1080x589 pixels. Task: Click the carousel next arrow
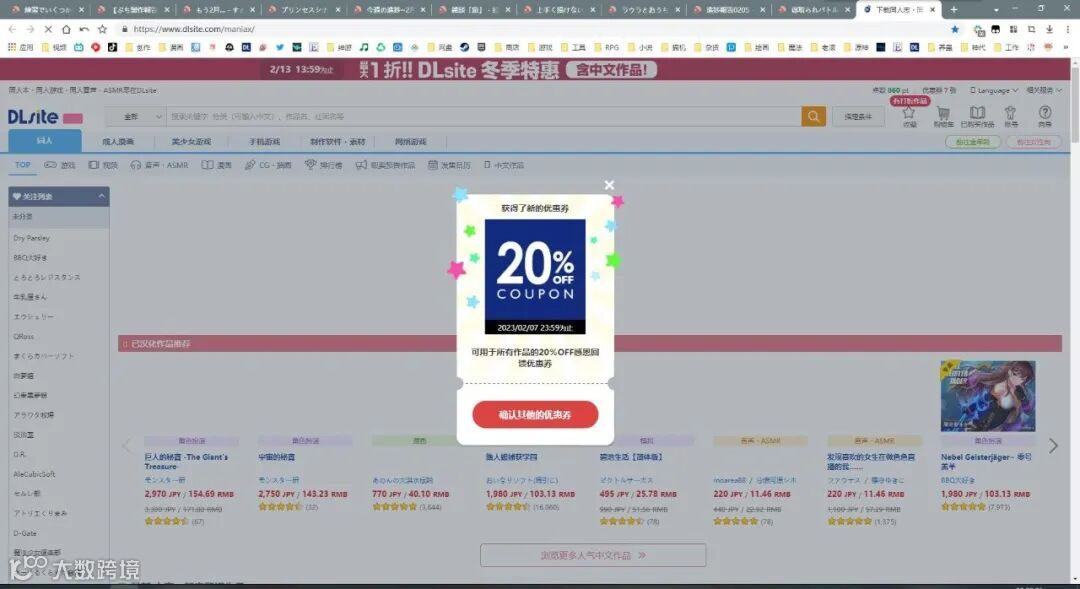click(1053, 446)
